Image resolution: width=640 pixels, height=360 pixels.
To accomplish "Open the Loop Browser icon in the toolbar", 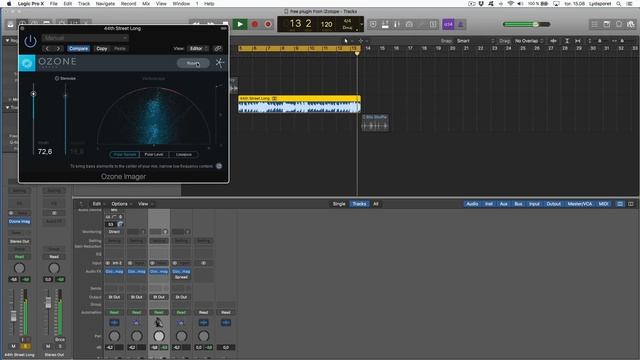I will 619,24.
